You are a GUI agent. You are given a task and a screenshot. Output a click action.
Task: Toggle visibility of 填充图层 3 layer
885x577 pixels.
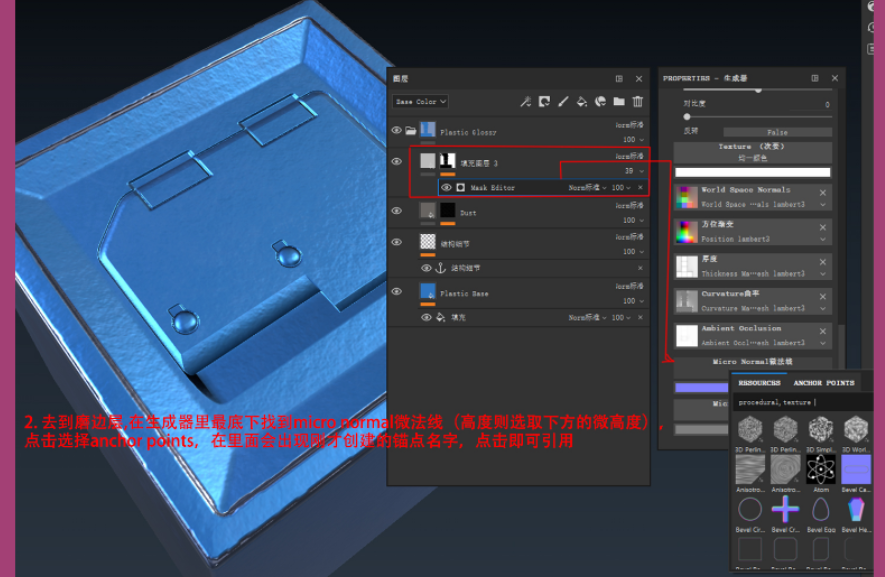click(397, 161)
